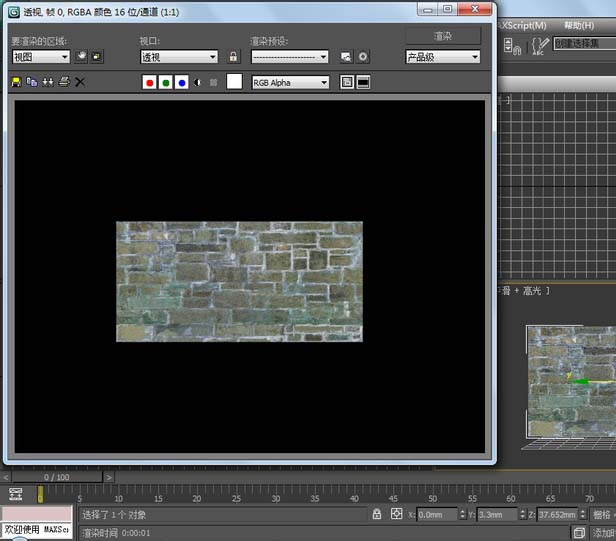Click the save image disk icon
The image size is (616, 541).
point(17,81)
